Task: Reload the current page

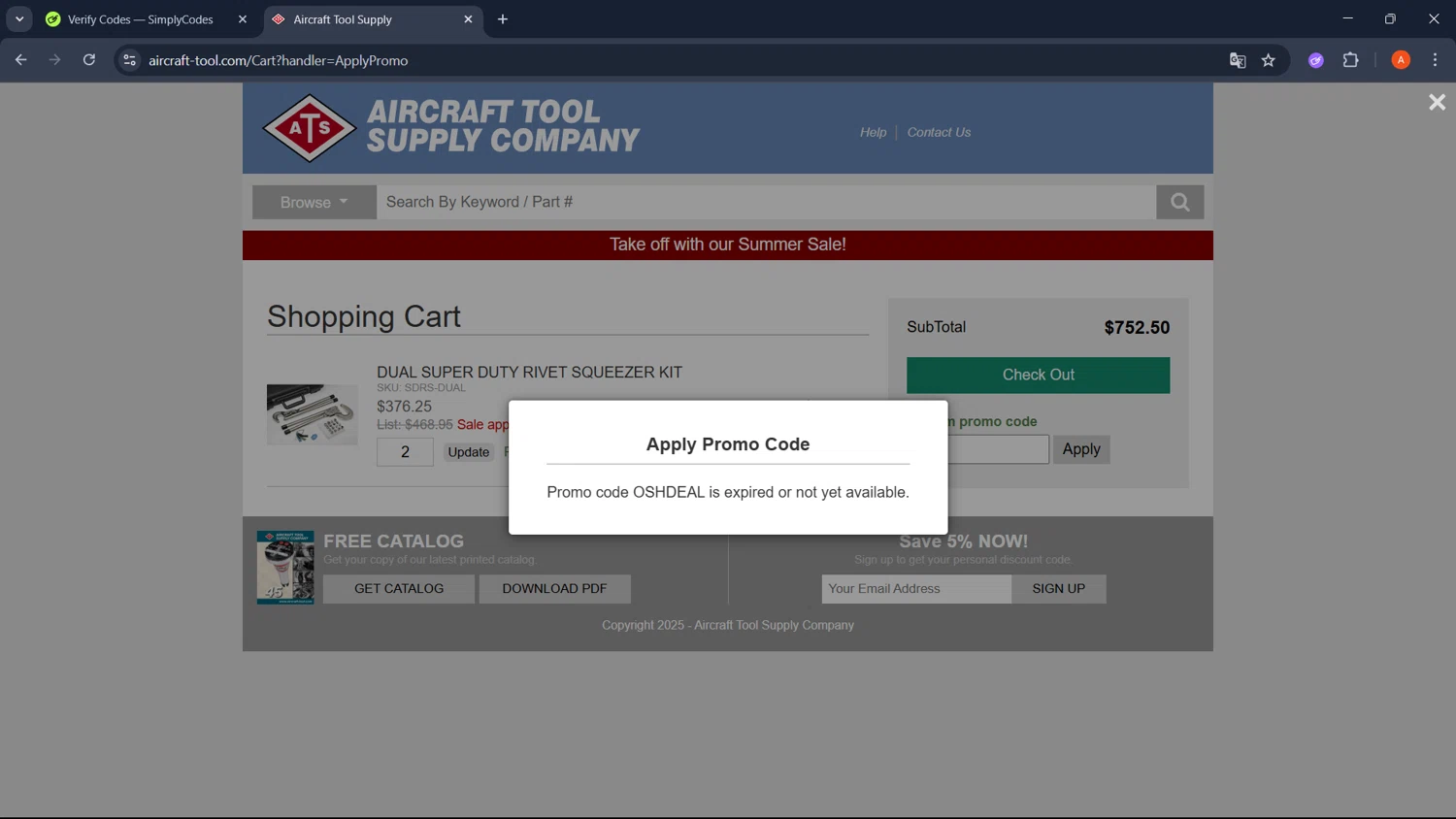Action: tap(89, 60)
